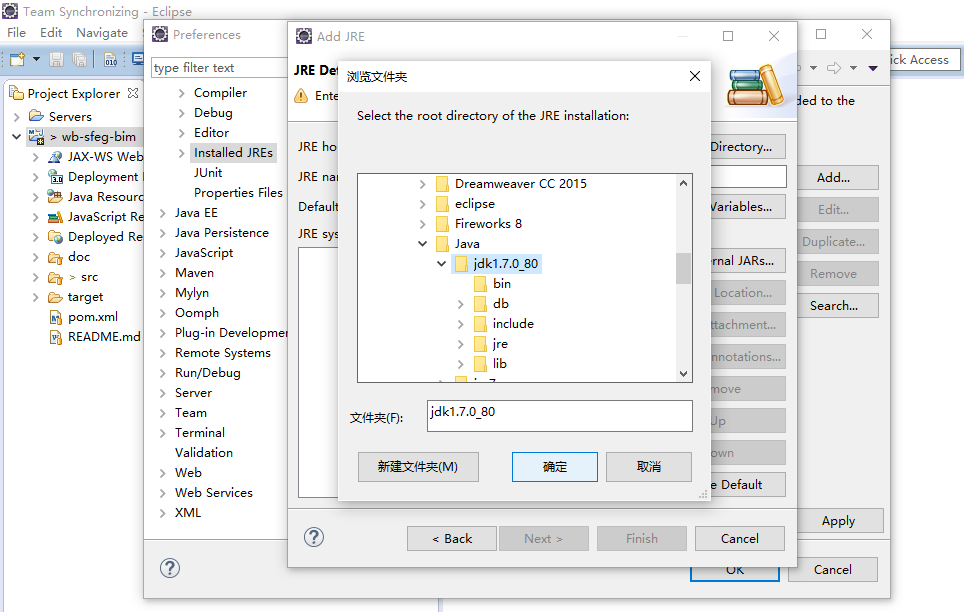Click the 文件夹 folder name input field
This screenshot has height=612, width=964.
(x=559, y=416)
